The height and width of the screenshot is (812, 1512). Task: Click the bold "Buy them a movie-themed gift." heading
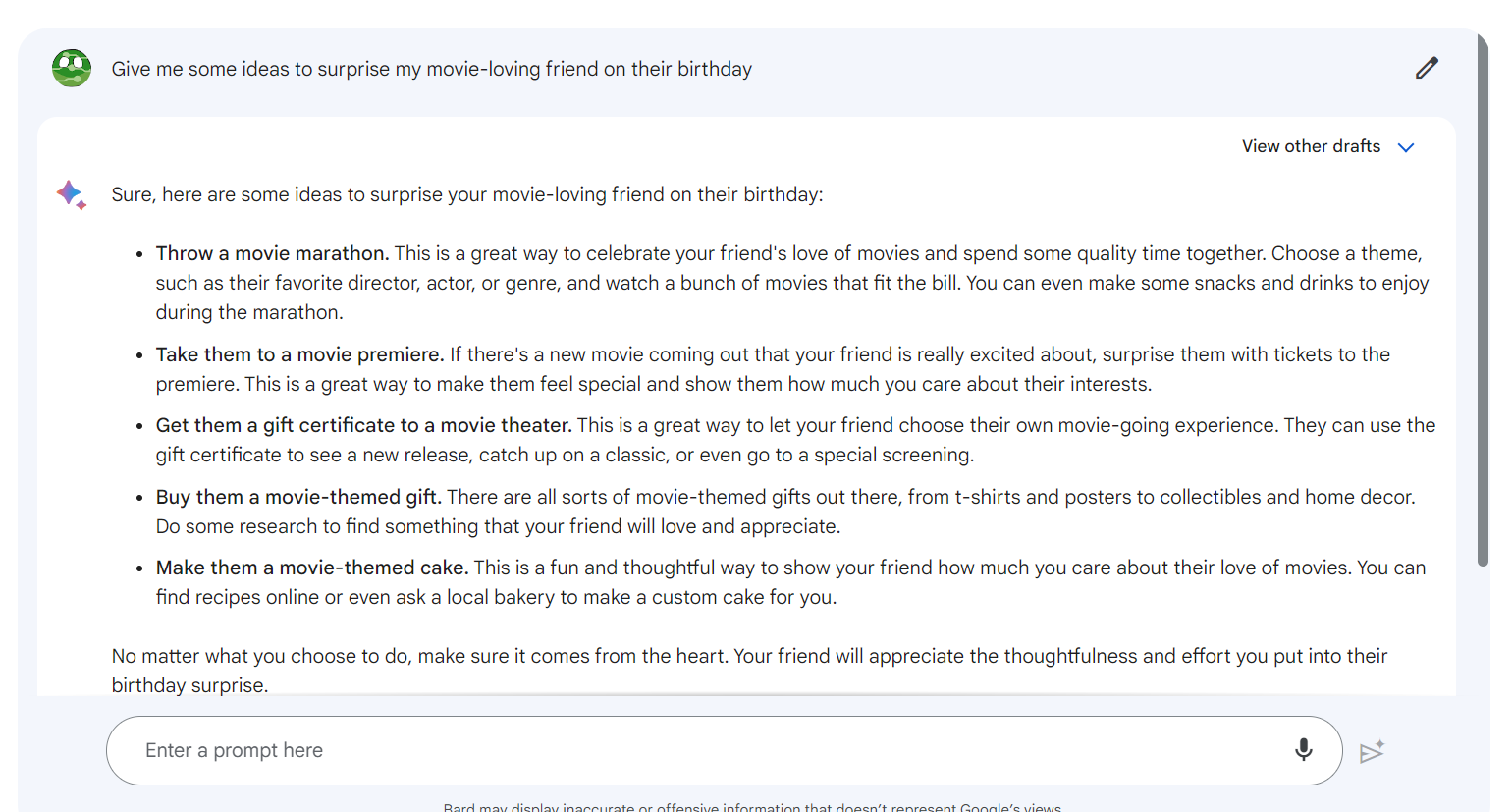tap(298, 497)
